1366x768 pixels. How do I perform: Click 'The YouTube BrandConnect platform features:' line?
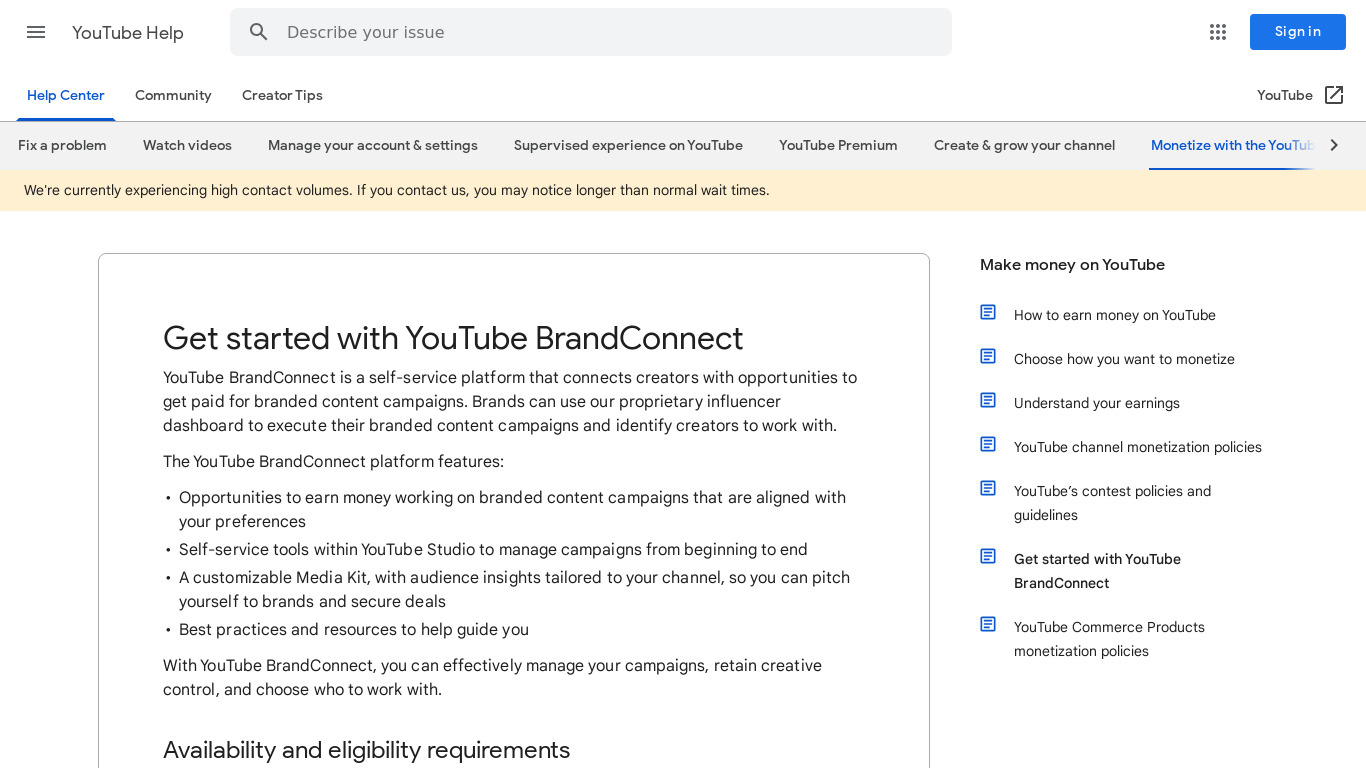click(x=333, y=462)
